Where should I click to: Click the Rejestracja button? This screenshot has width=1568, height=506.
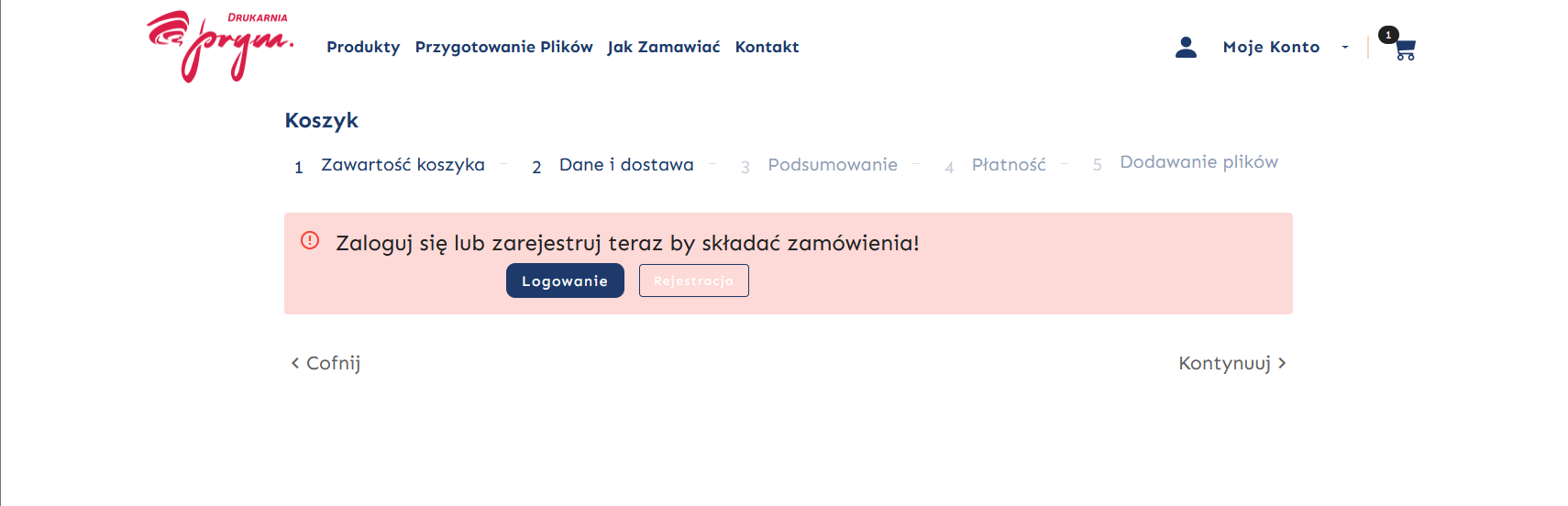coord(693,280)
